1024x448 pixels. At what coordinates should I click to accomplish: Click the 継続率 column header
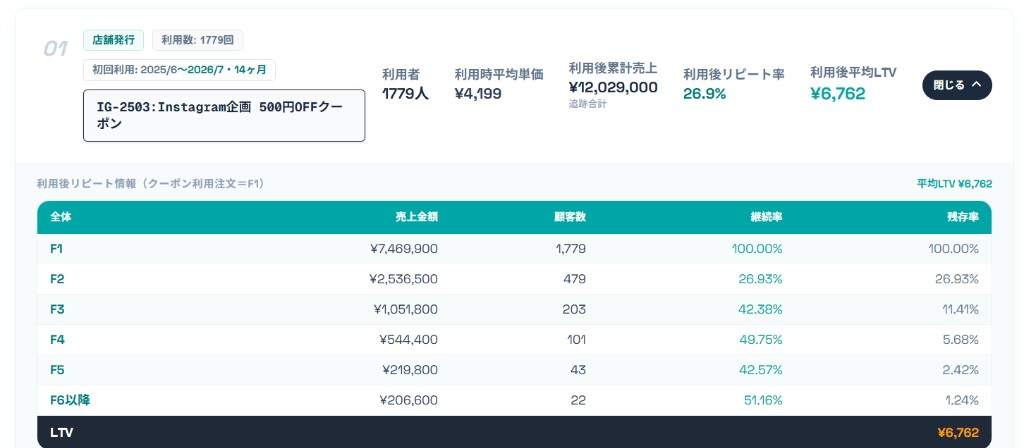pyautogui.click(x=766, y=217)
